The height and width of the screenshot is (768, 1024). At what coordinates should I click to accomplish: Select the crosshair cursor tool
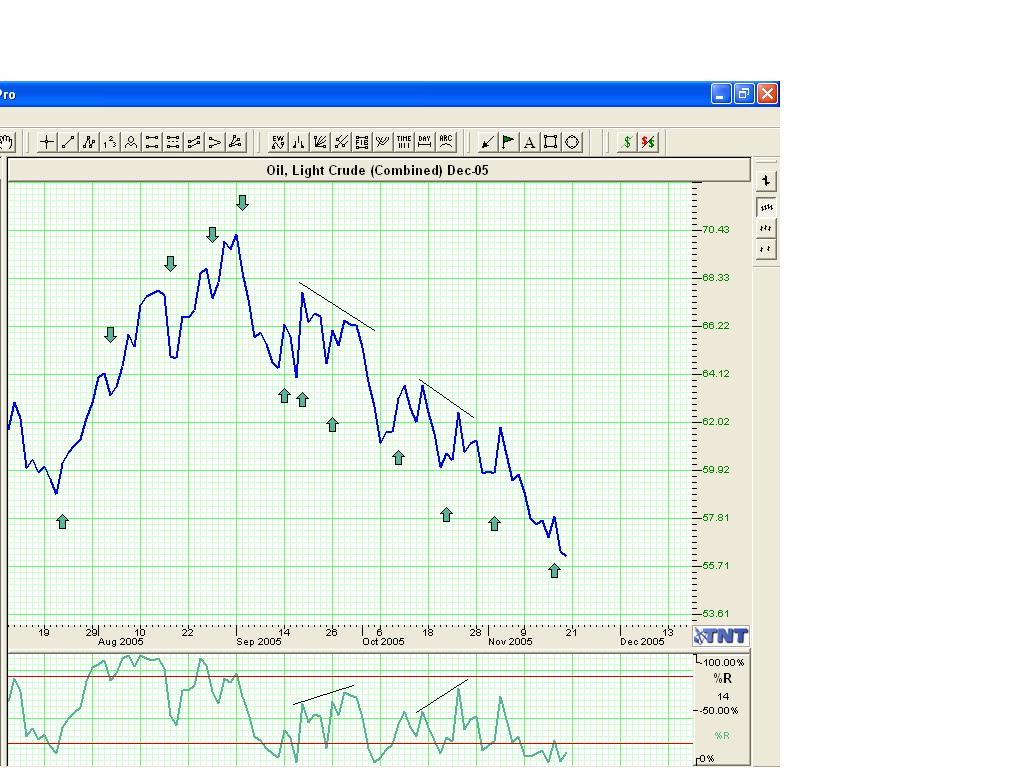[47, 142]
